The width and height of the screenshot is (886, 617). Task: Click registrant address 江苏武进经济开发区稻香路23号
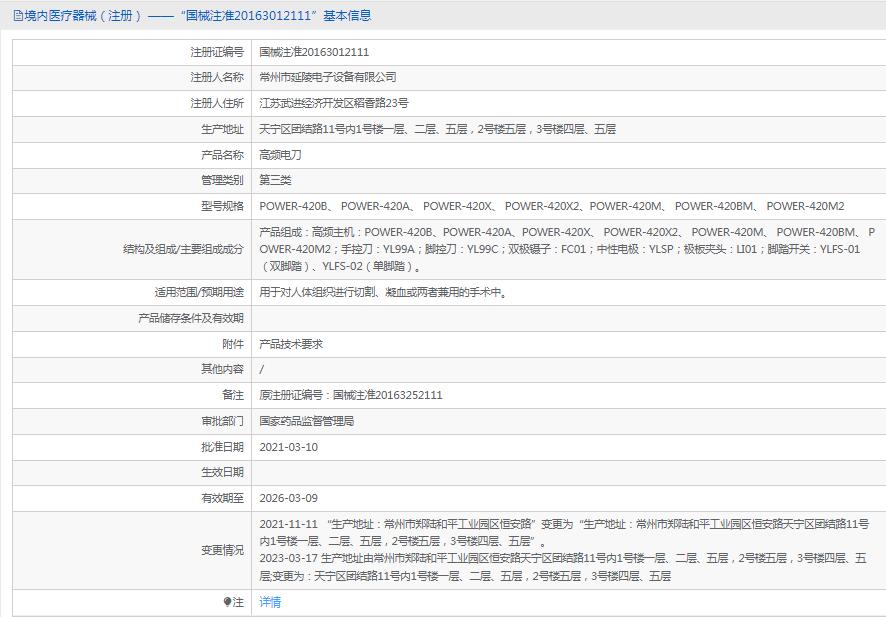point(334,103)
